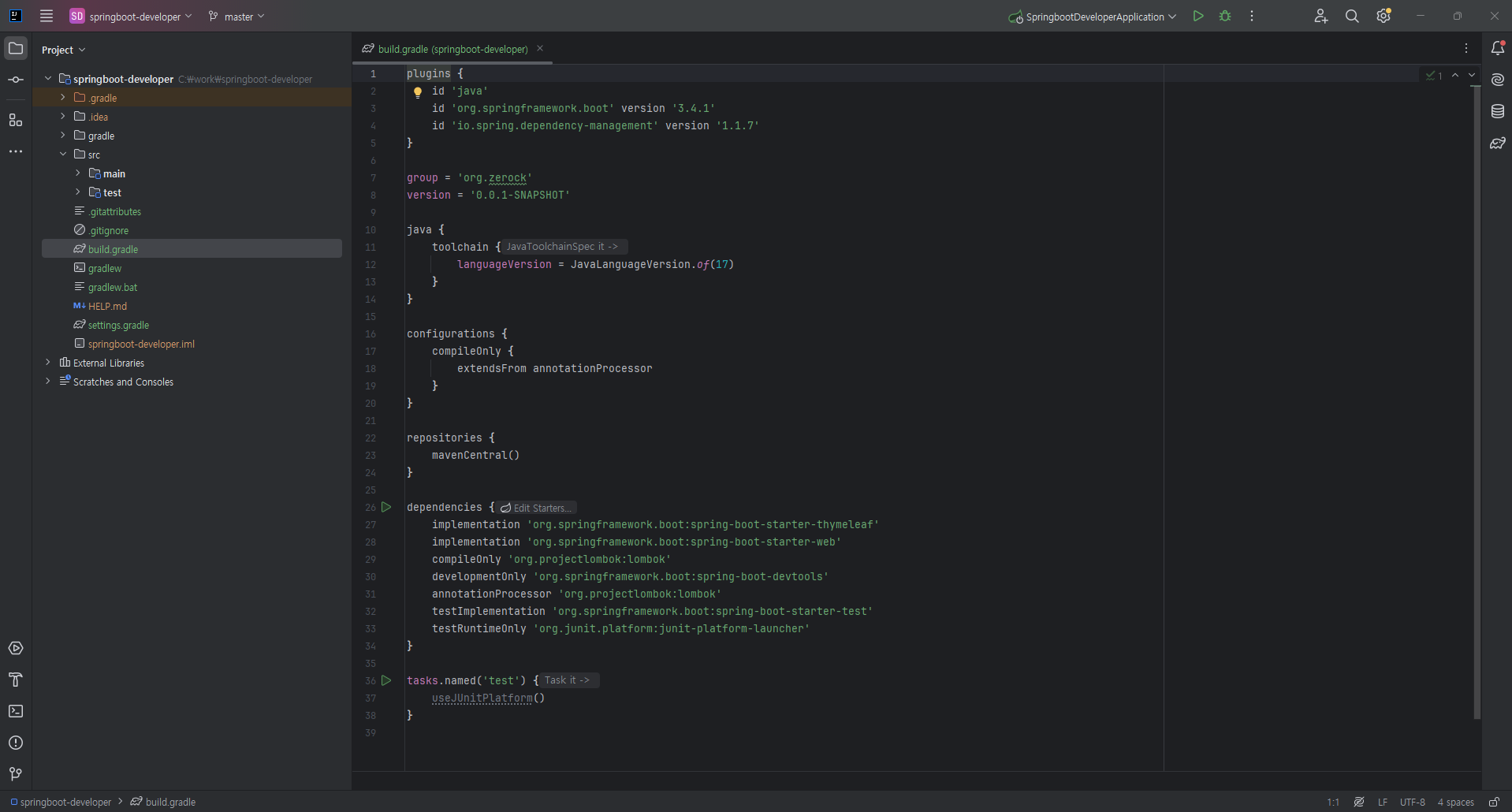Open the Commit tool window
The image size is (1512, 812).
tap(16, 80)
